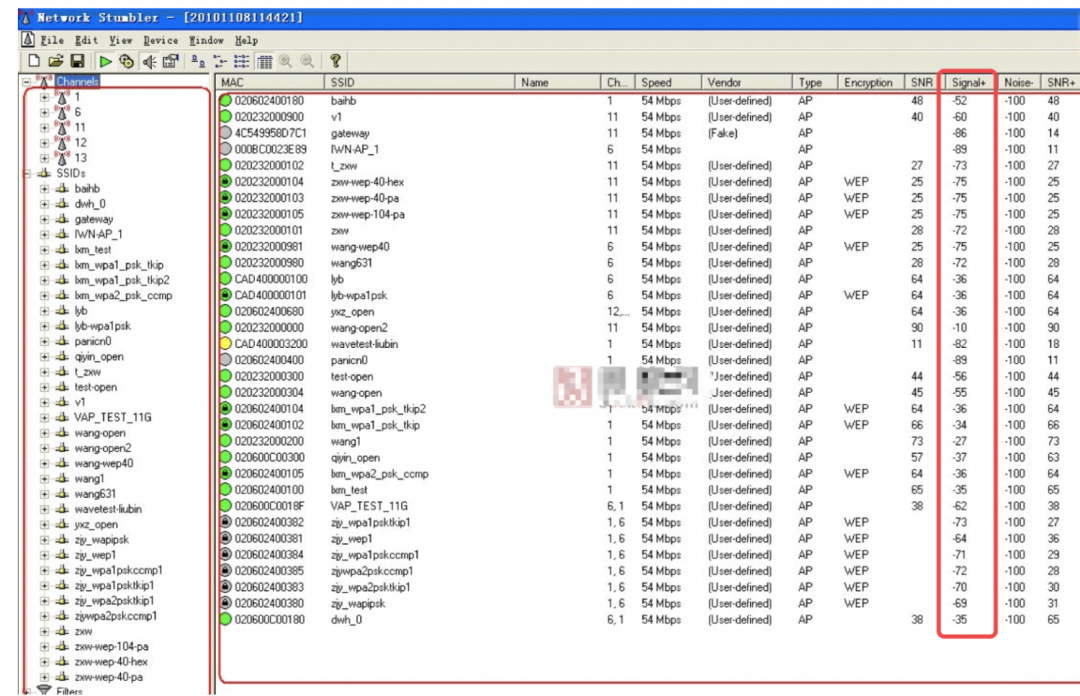Sort by the Speed column header
Image resolution: width=1080 pixels, height=696 pixels.
[x=668, y=82]
